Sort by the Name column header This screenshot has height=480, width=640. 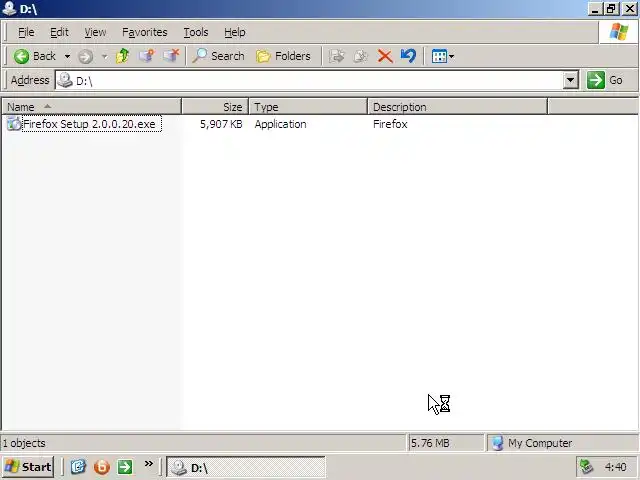pyautogui.click(x=91, y=107)
